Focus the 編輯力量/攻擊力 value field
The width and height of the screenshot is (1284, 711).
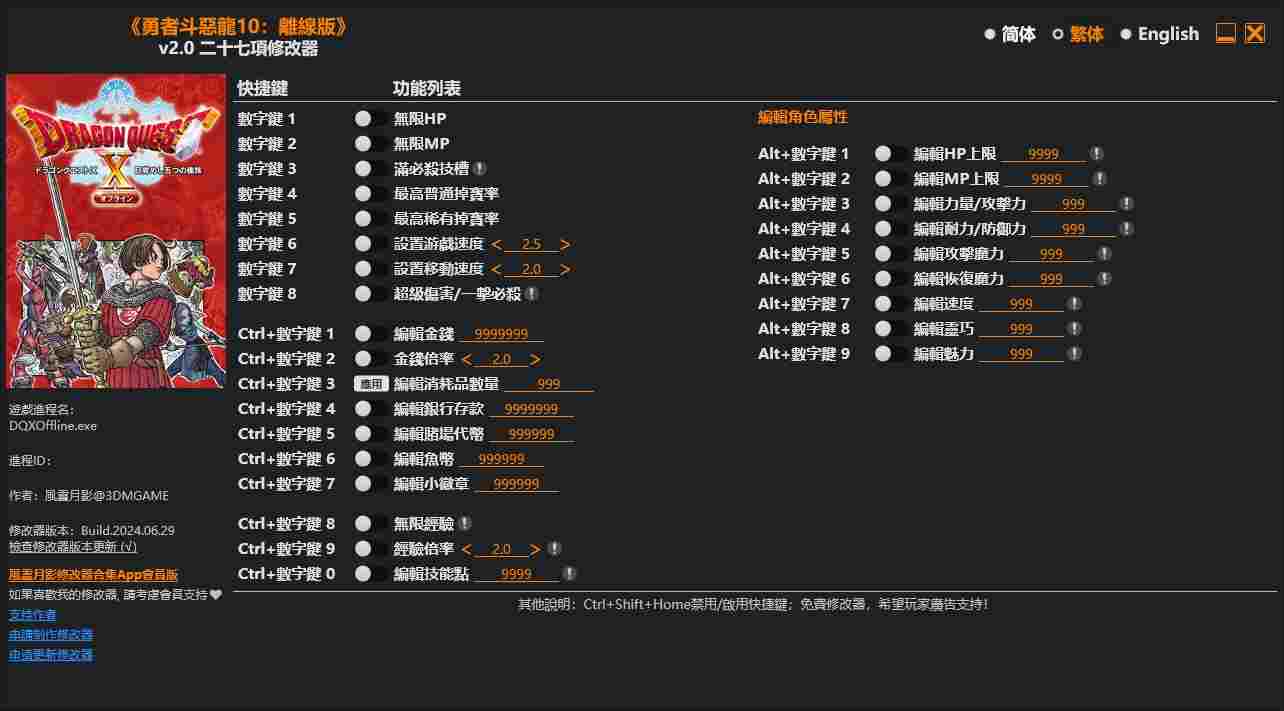pyautogui.click(x=1074, y=204)
